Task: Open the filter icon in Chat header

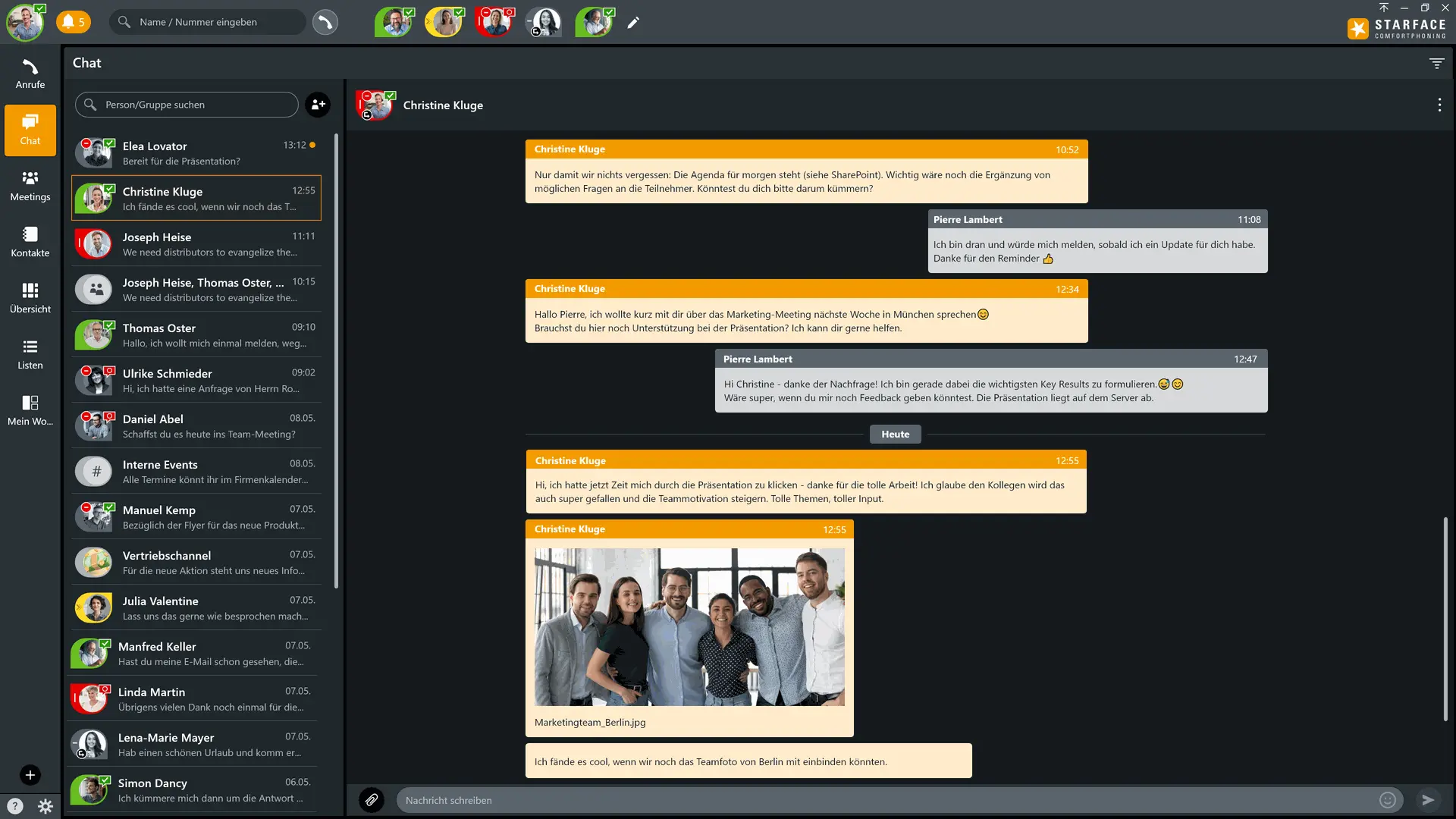Action: point(1436,64)
